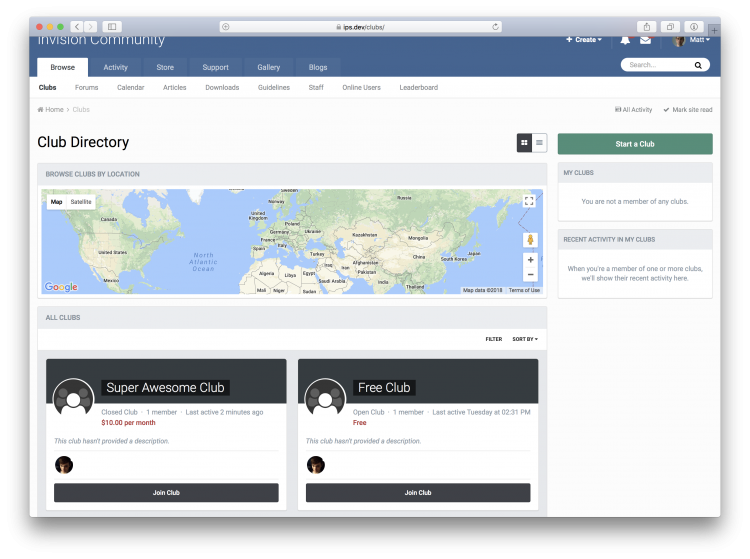Click the Home breadcrumb icon
750x559 pixels.
click(x=40, y=110)
